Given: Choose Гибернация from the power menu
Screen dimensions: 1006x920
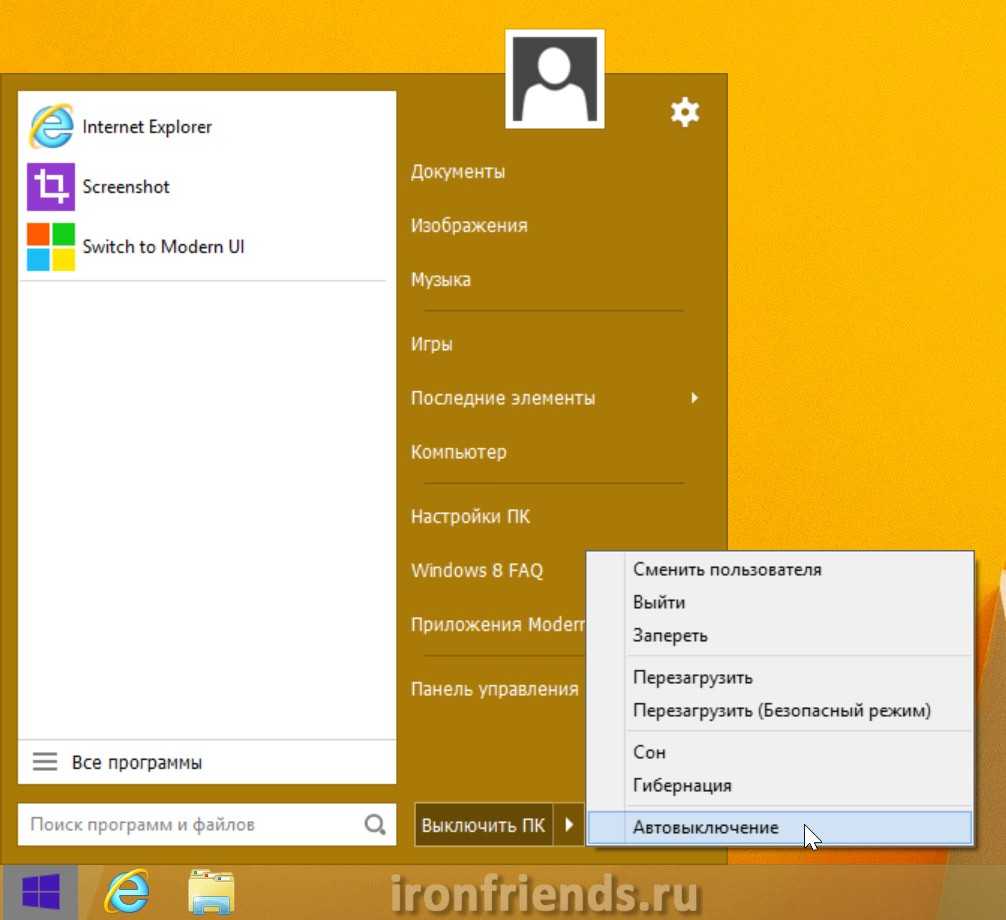Looking at the screenshot, I should click(682, 785).
